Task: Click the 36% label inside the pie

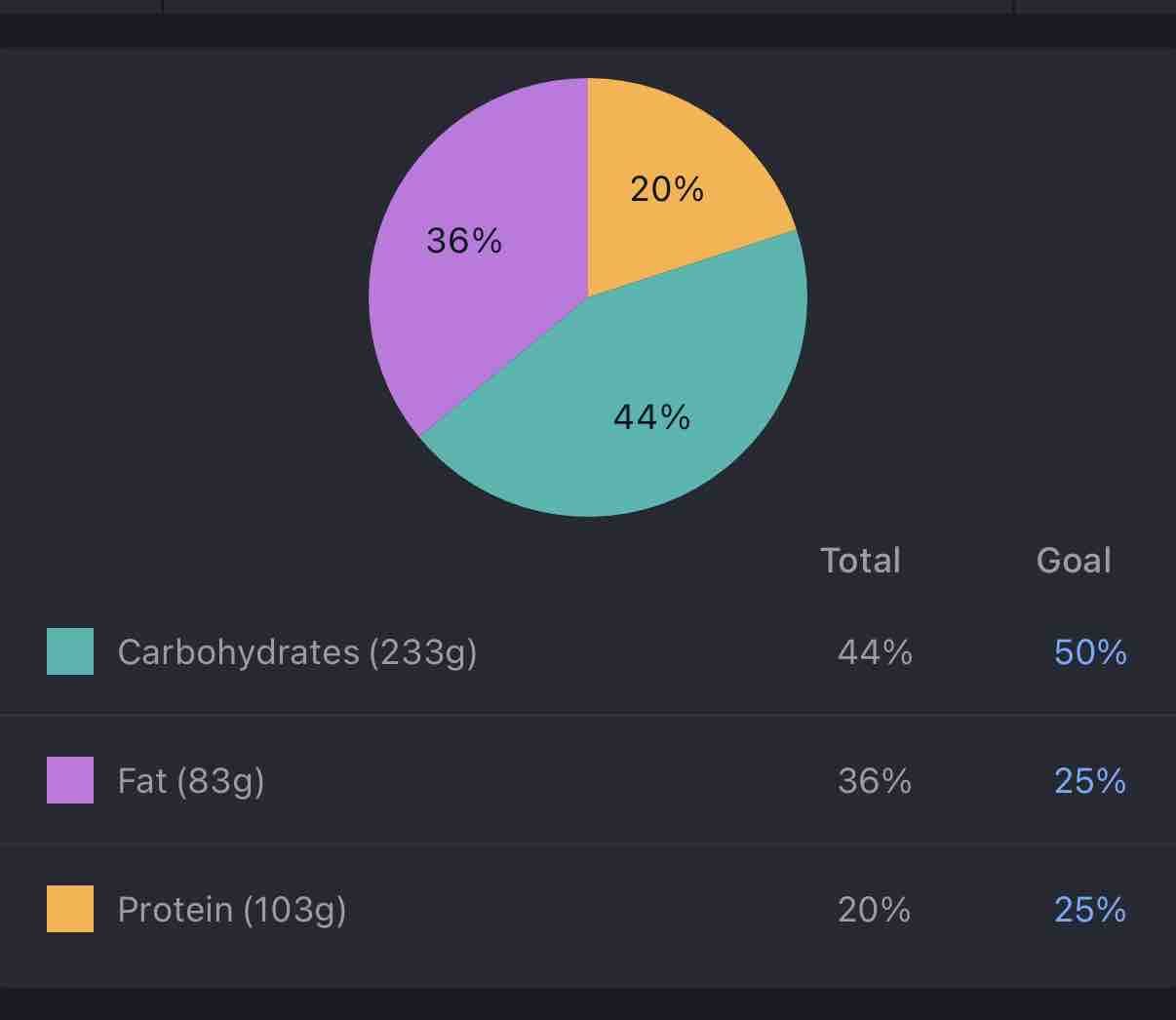Action: [464, 240]
